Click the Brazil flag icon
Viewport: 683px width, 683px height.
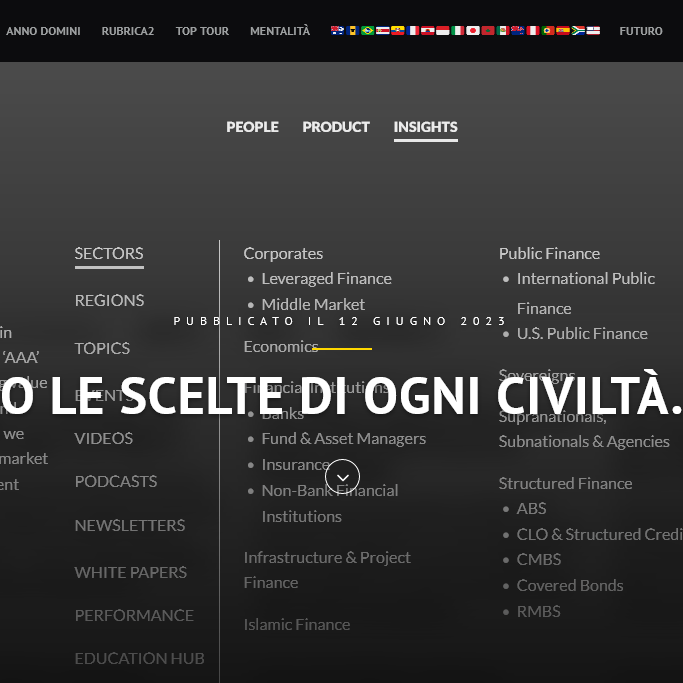[x=367, y=31]
